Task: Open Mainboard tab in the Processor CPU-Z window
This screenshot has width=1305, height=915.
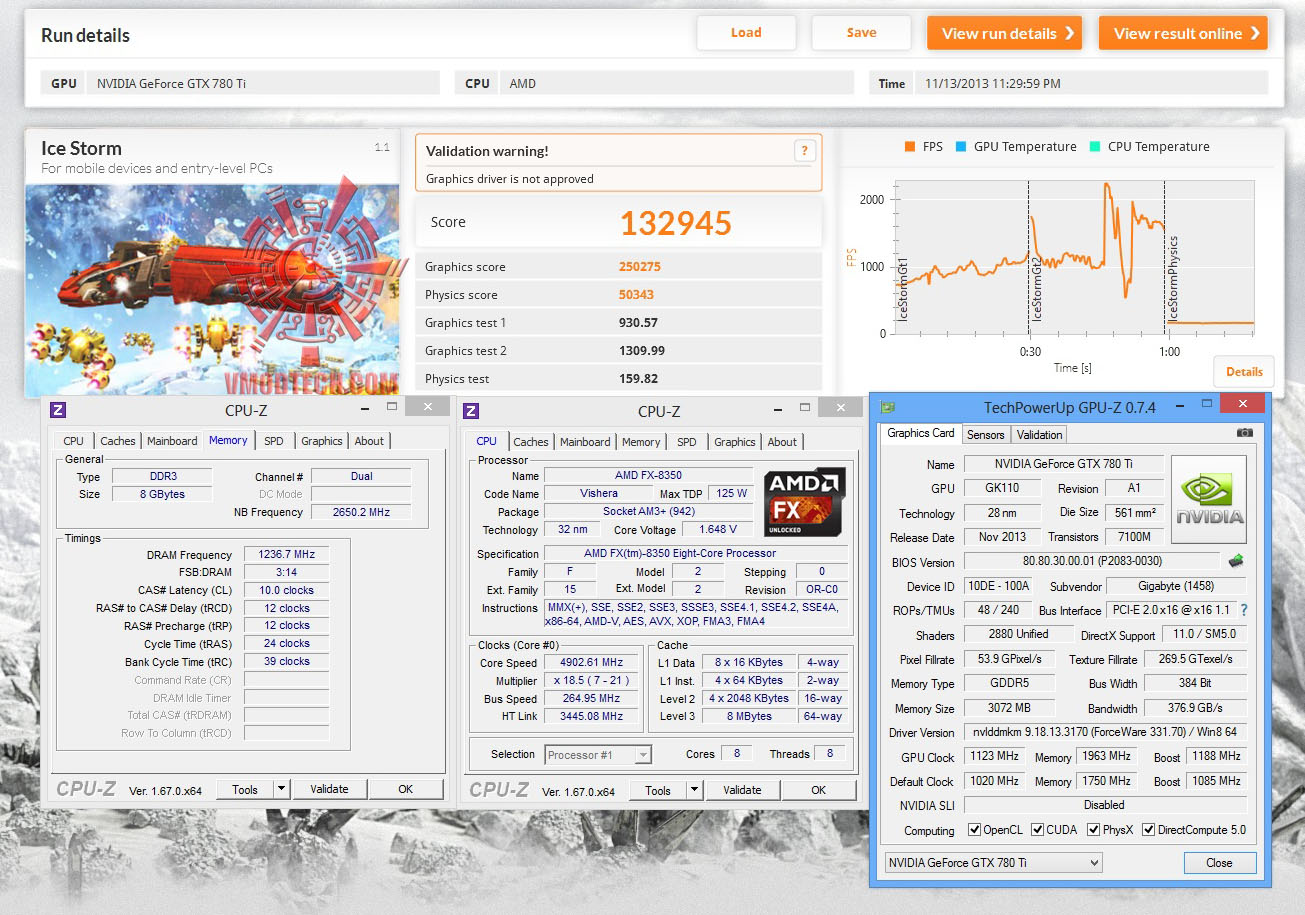Action: 585,442
